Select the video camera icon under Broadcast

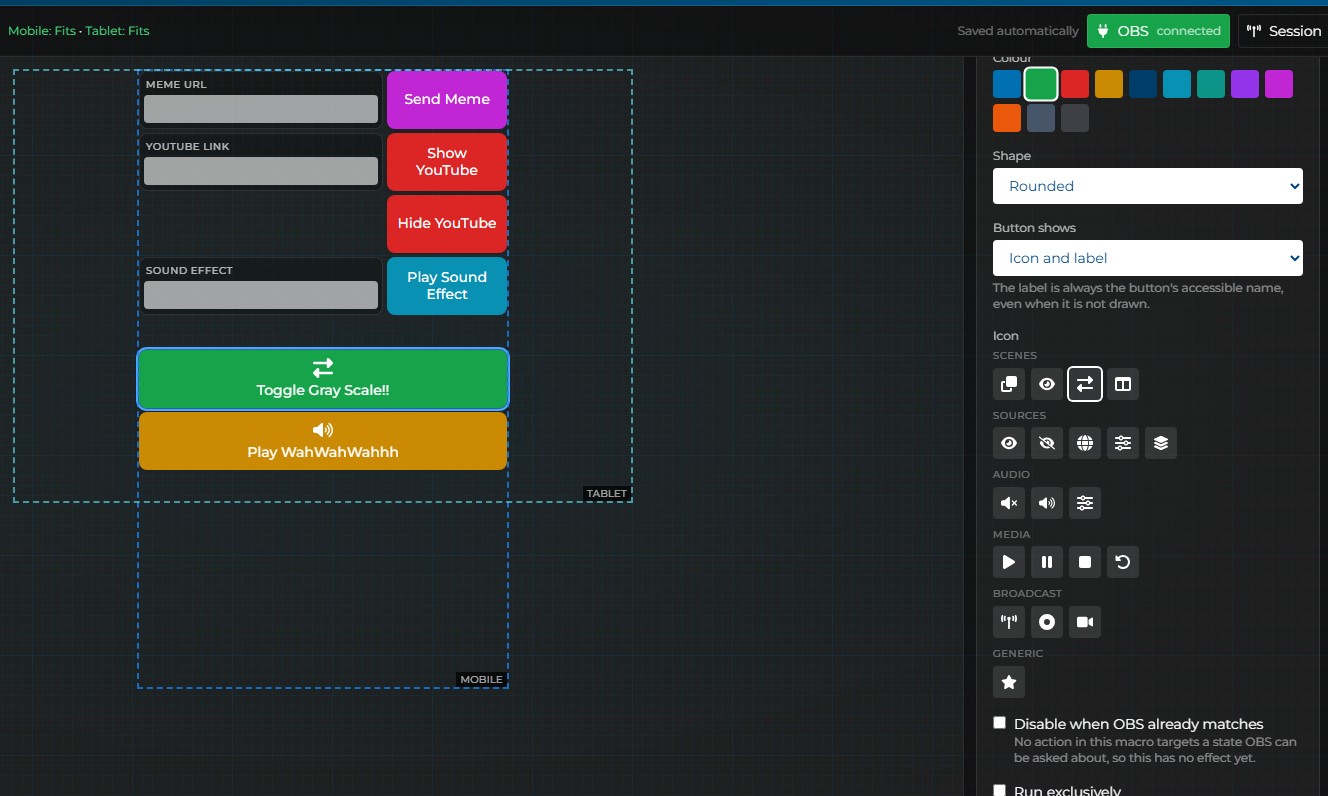[x=1085, y=622]
